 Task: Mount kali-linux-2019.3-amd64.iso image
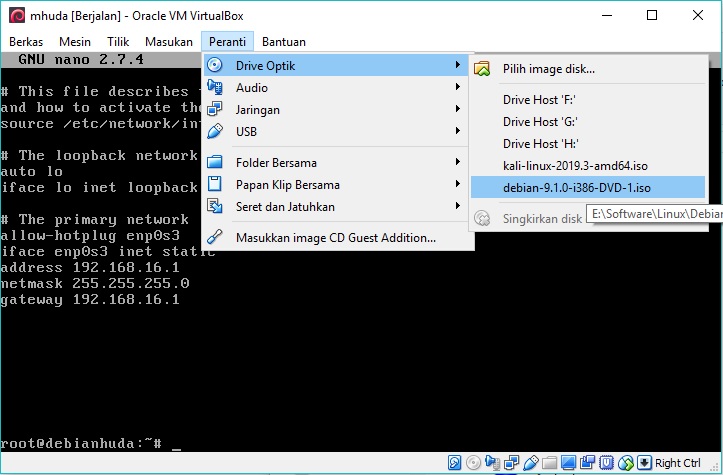point(588,166)
